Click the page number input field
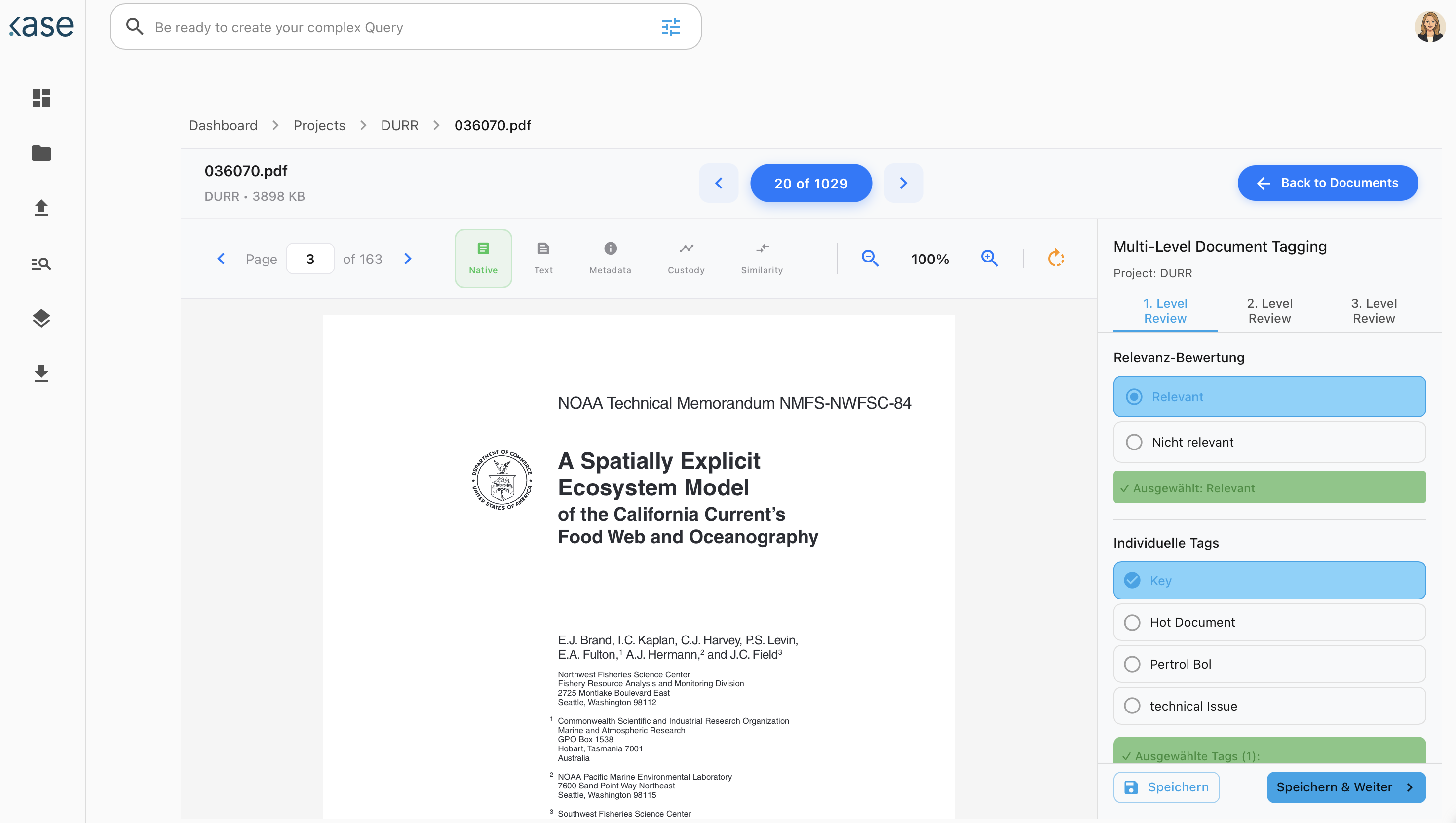1456x823 pixels. [310, 259]
